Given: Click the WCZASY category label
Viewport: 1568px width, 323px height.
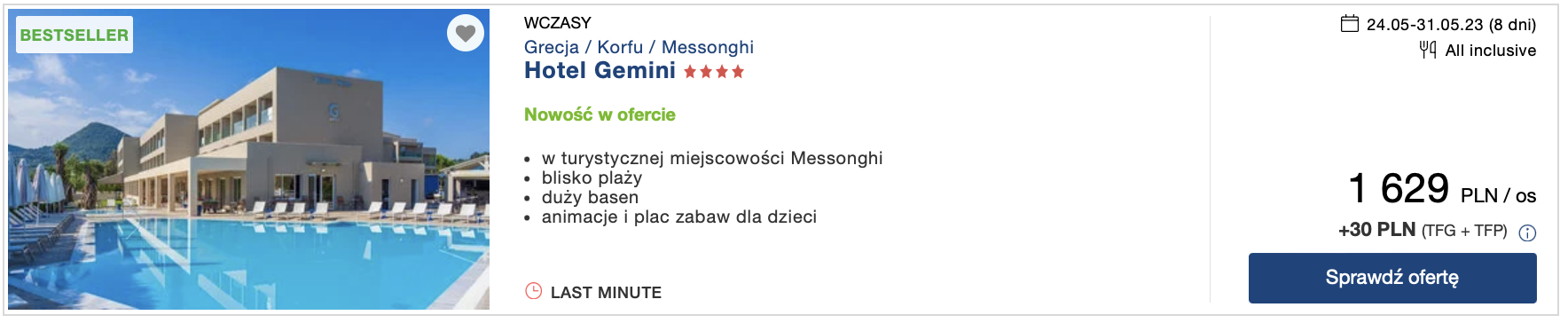Looking at the screenshot, I should tap(557, 23).
